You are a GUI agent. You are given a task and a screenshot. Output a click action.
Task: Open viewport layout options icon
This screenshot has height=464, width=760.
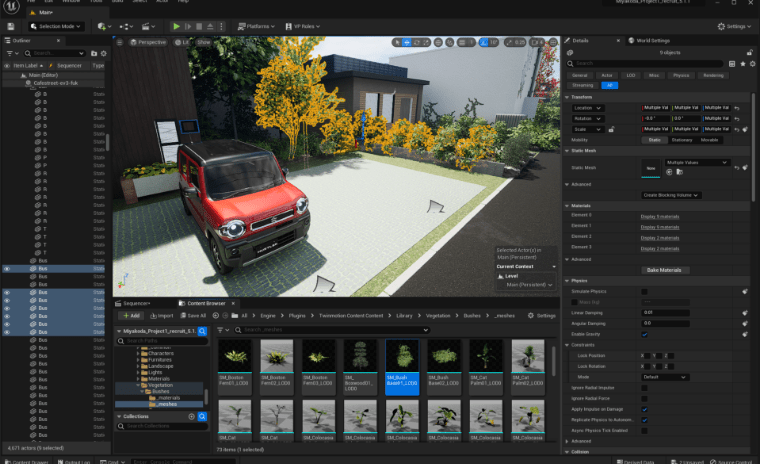pos(553,43)
